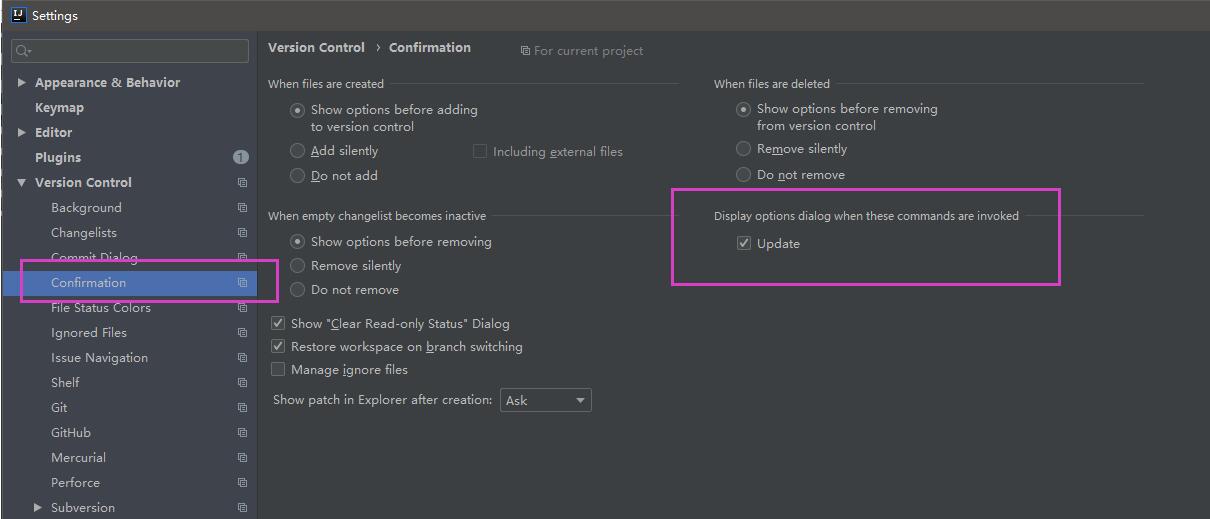
Task: Click the search magnifier icon
Action: (23, 51)
